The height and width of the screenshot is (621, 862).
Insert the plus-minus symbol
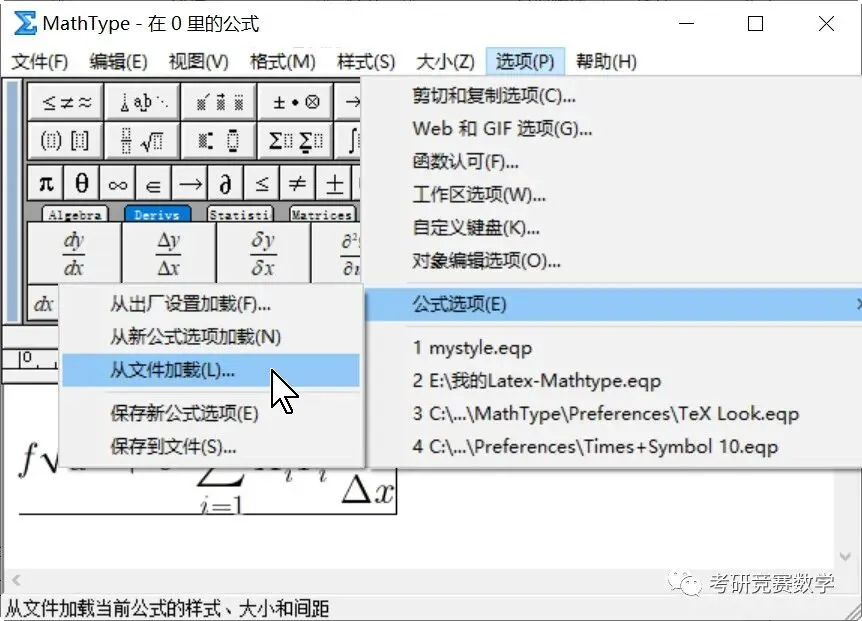pyautogui.click(x=333, y=183)
